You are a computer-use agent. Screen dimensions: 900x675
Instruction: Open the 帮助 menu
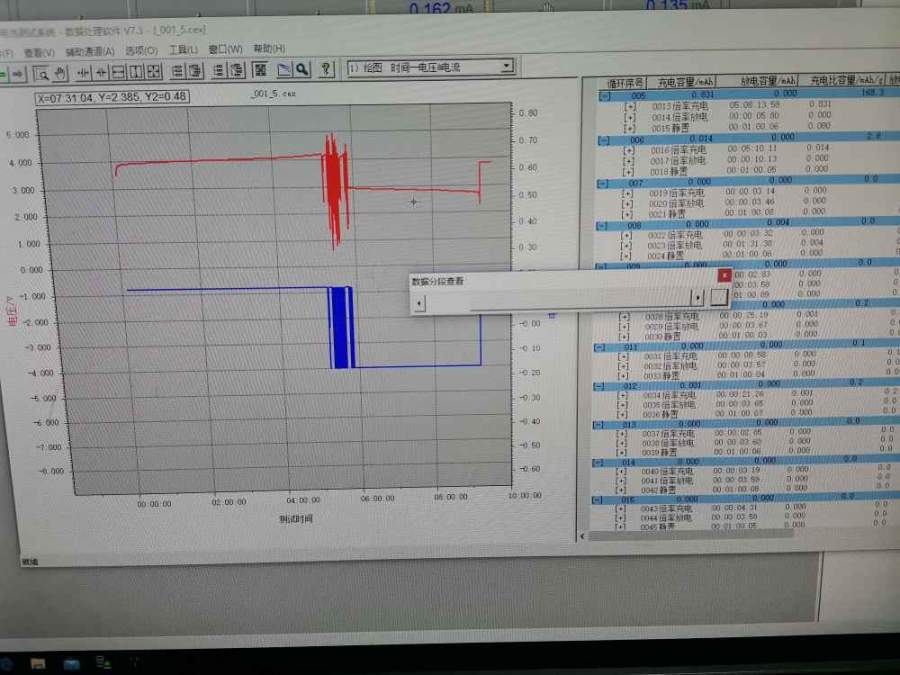(269, 48)
